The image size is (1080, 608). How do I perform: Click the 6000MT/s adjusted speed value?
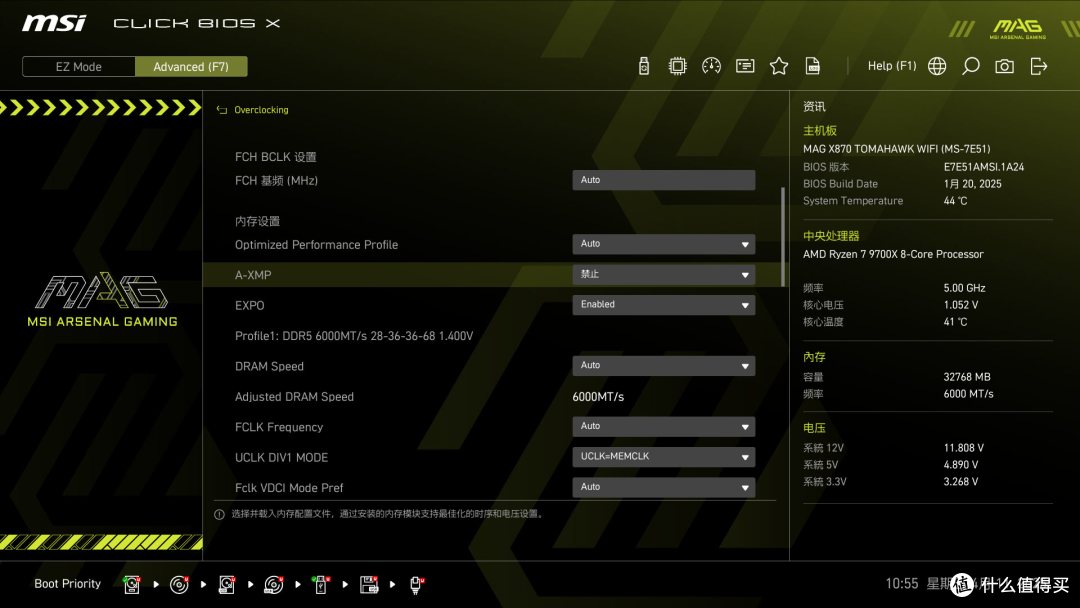pyautogui.click(x=598, y=397)
